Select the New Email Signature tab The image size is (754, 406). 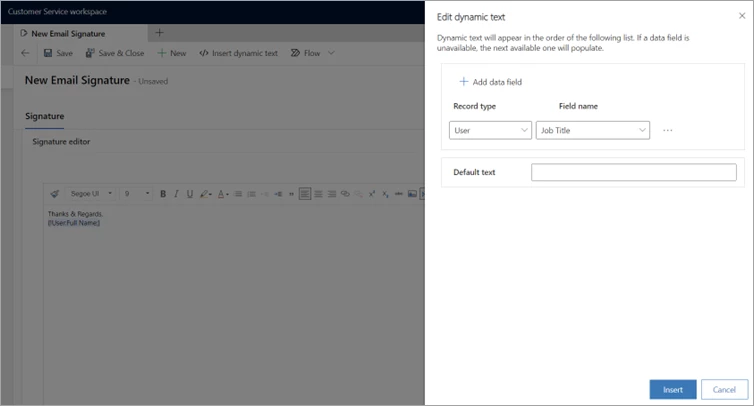pyautogui.click(x=68, y=34)
